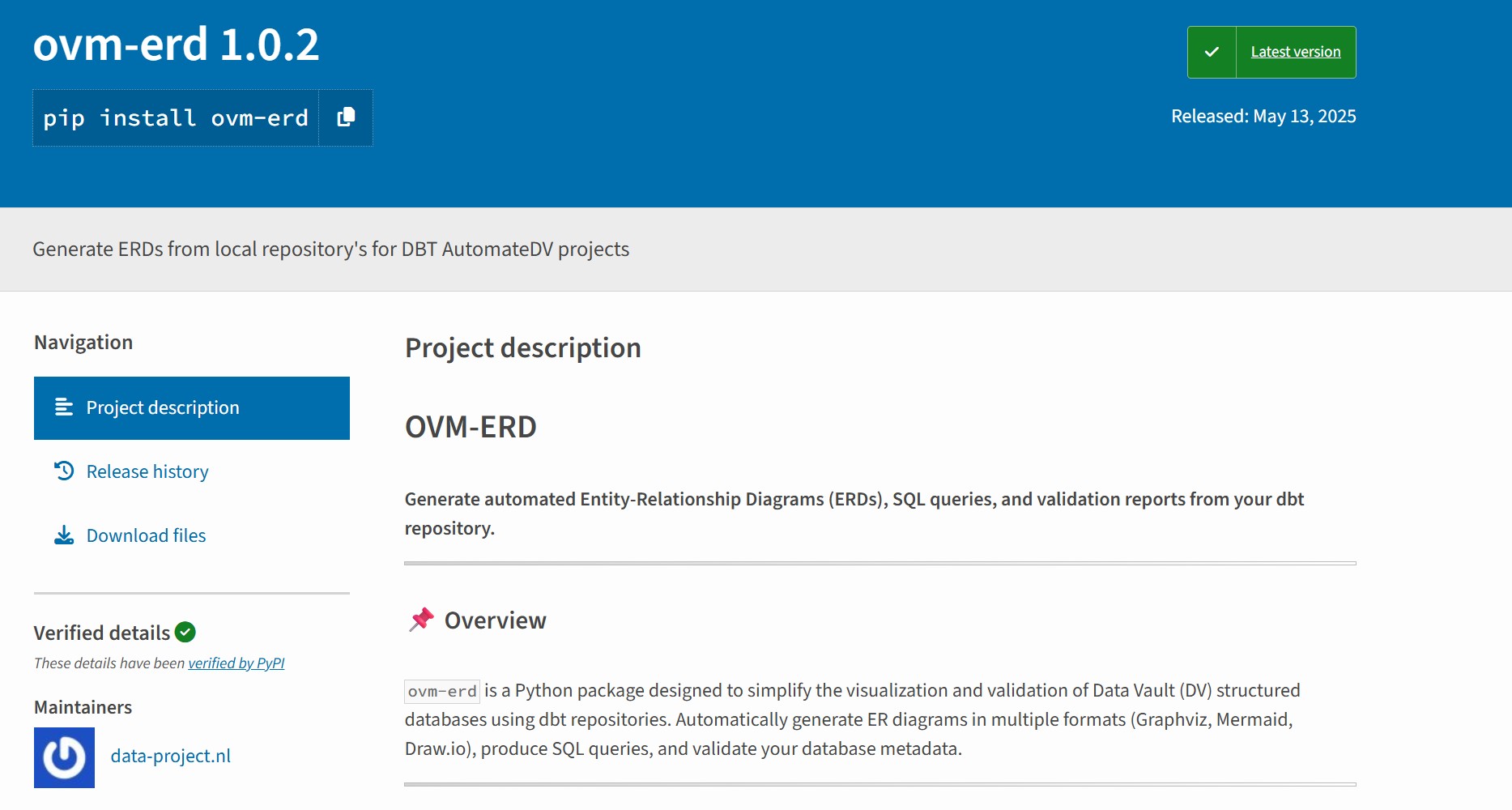Click the Overview heading text
This screenshot has height=810, width=1512.
496,620
